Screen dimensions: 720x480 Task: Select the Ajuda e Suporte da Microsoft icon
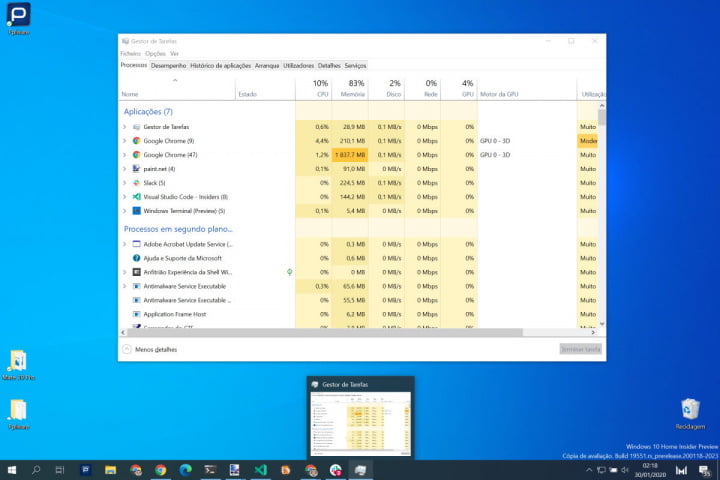(x=136, y=258)
